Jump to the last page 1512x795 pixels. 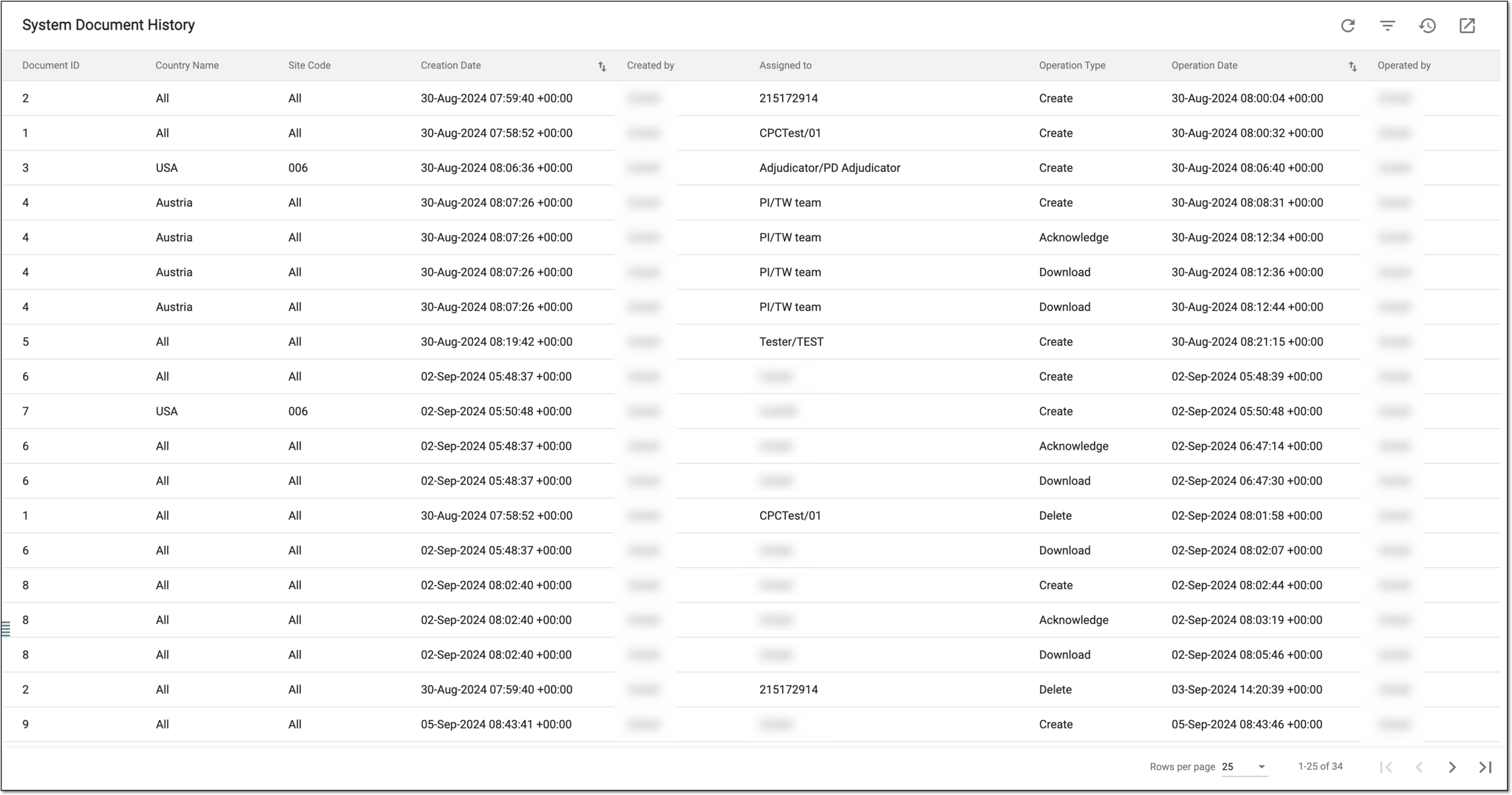click(x=1485, y=767)
